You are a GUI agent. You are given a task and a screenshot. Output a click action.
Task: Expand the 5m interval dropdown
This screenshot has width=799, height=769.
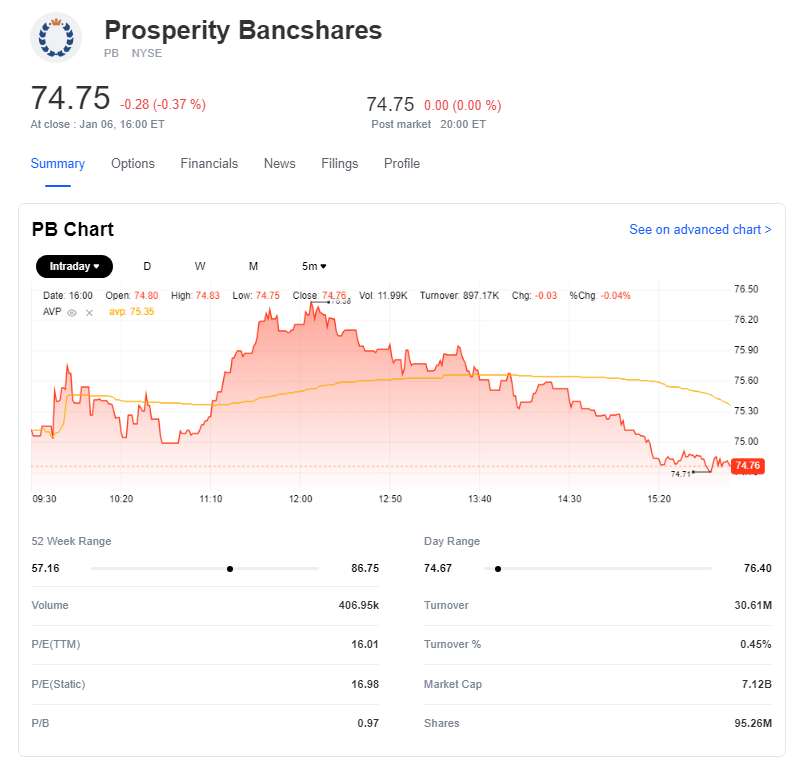(314, 266)
